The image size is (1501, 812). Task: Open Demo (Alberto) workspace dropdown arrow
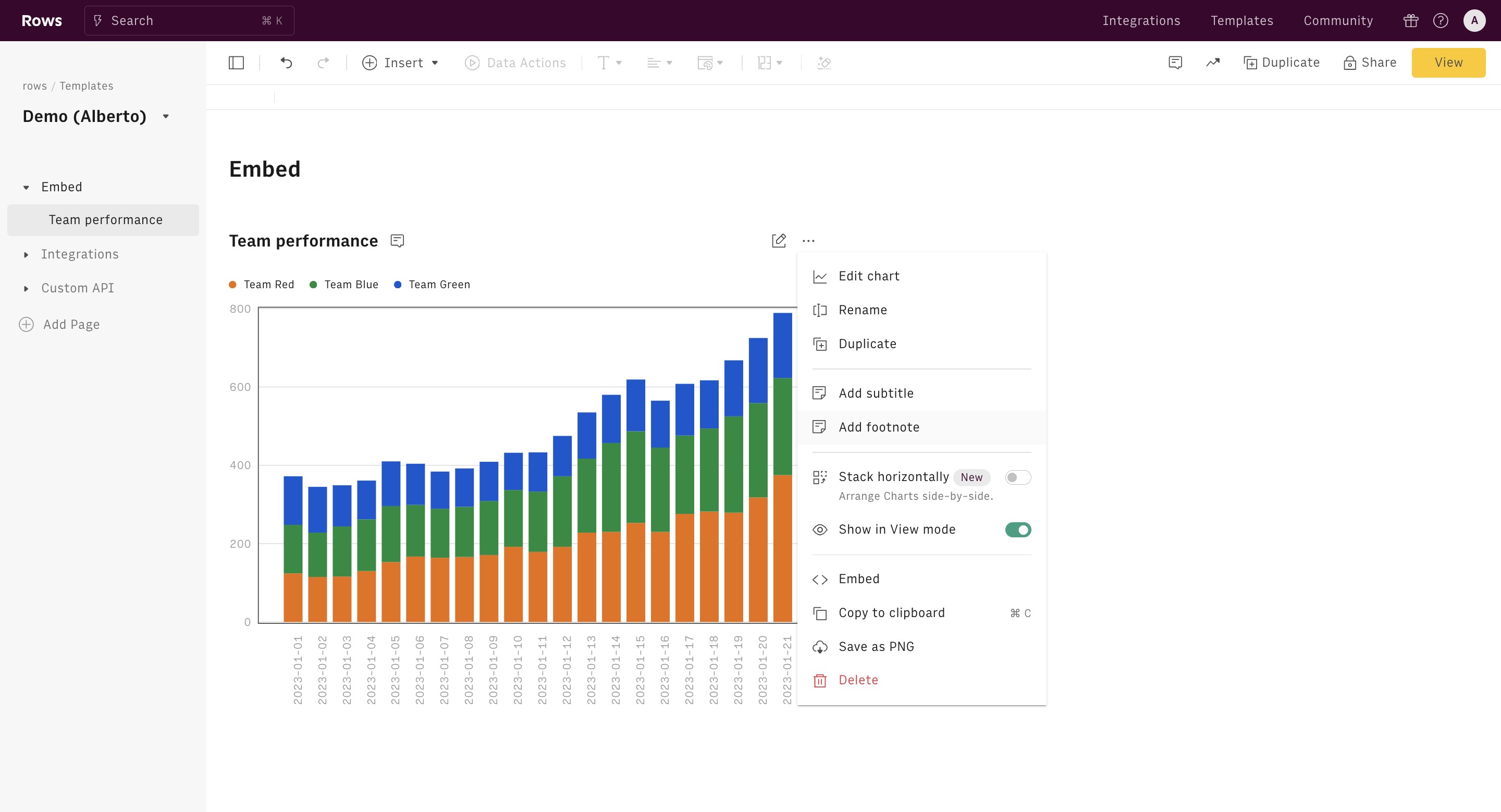click(166, 117)
